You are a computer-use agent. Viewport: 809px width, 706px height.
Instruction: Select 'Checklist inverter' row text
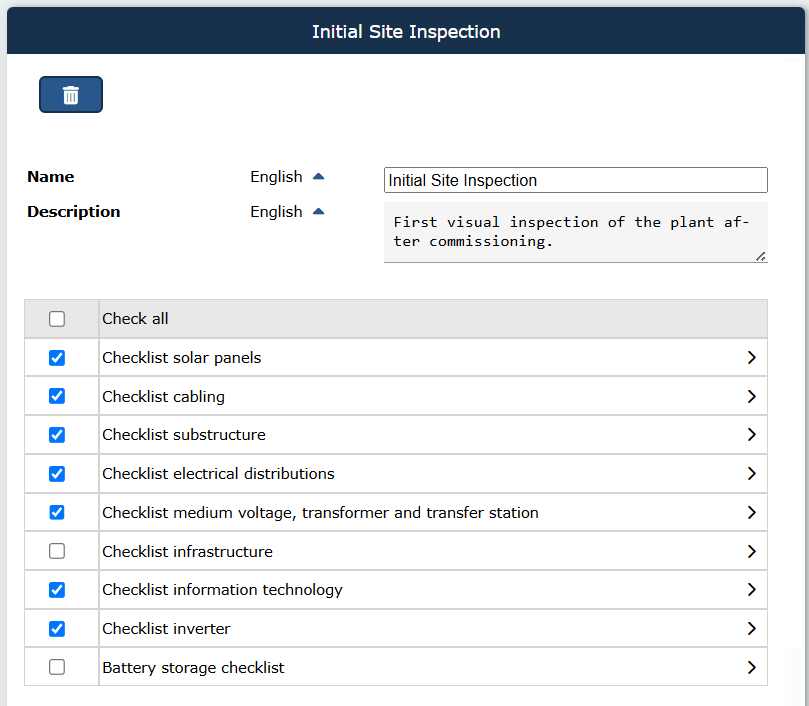pyautogui.click(x=166, y=629)
